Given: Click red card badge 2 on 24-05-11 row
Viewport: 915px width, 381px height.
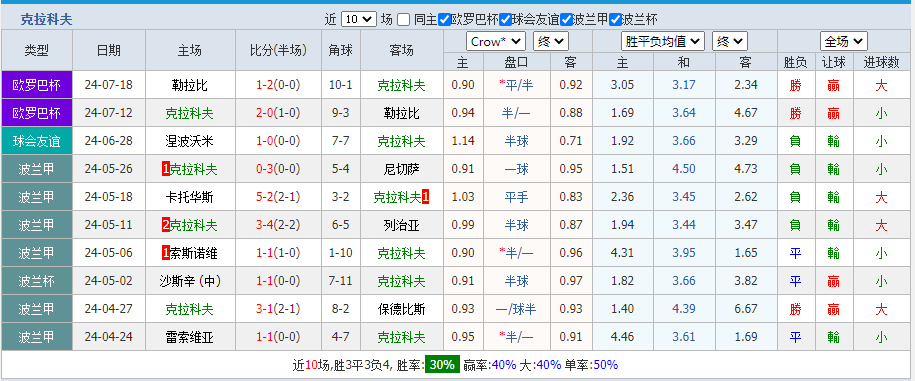Looking at the screenshot, I should tap(166, 225).
